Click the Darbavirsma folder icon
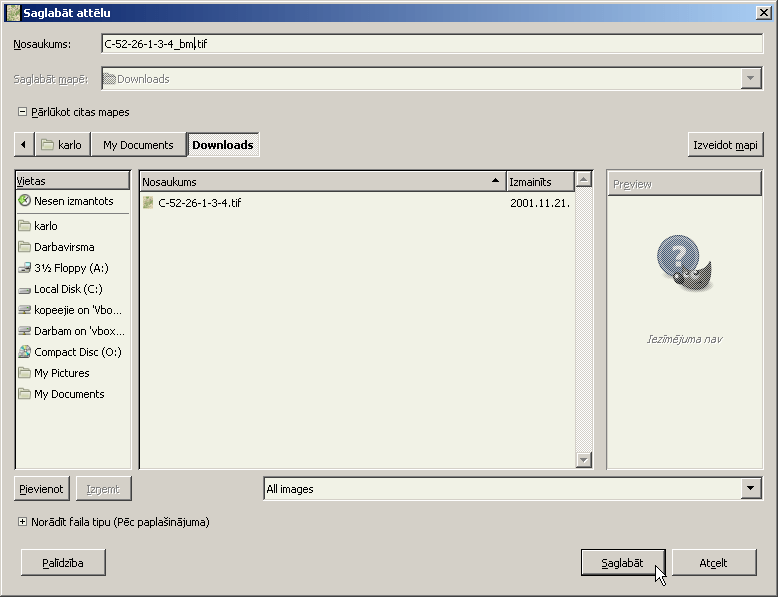778x597 pixels. 24,247
